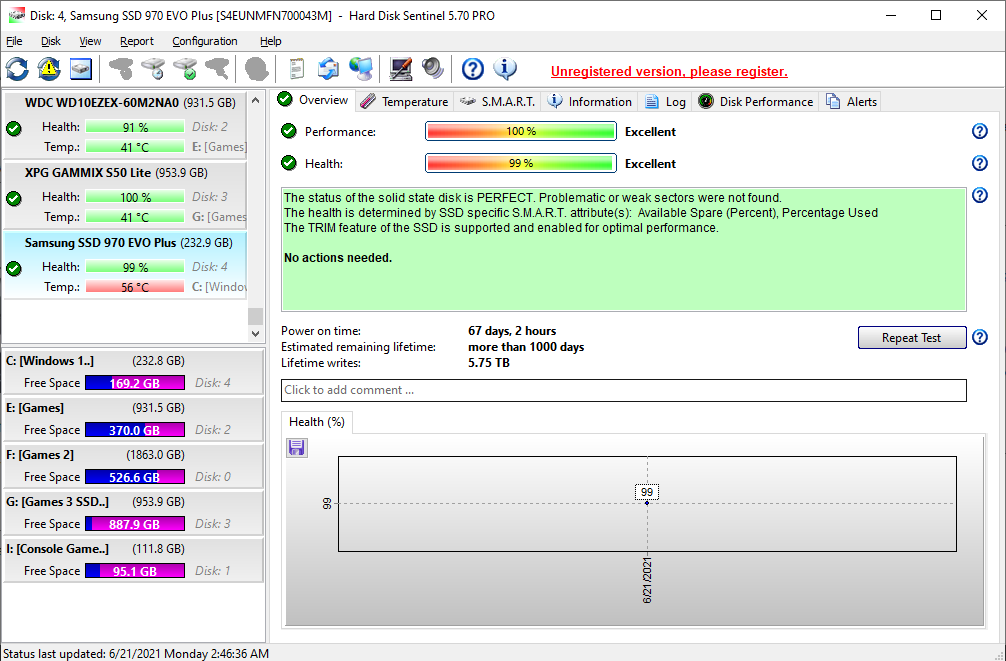Click the more than 1000 days lifetime value
Image resolution: width=1006 pixels, height=661 pixels.
click(x=526, y=347)
